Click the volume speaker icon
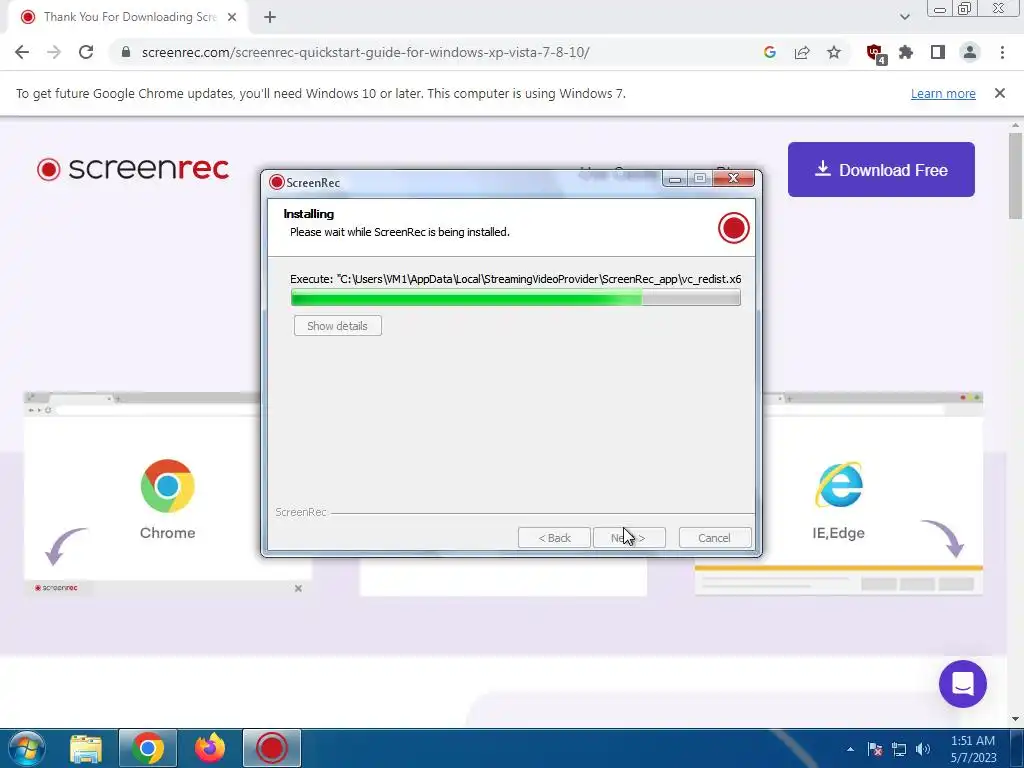The image size is (1024, 768). [923, 749]
